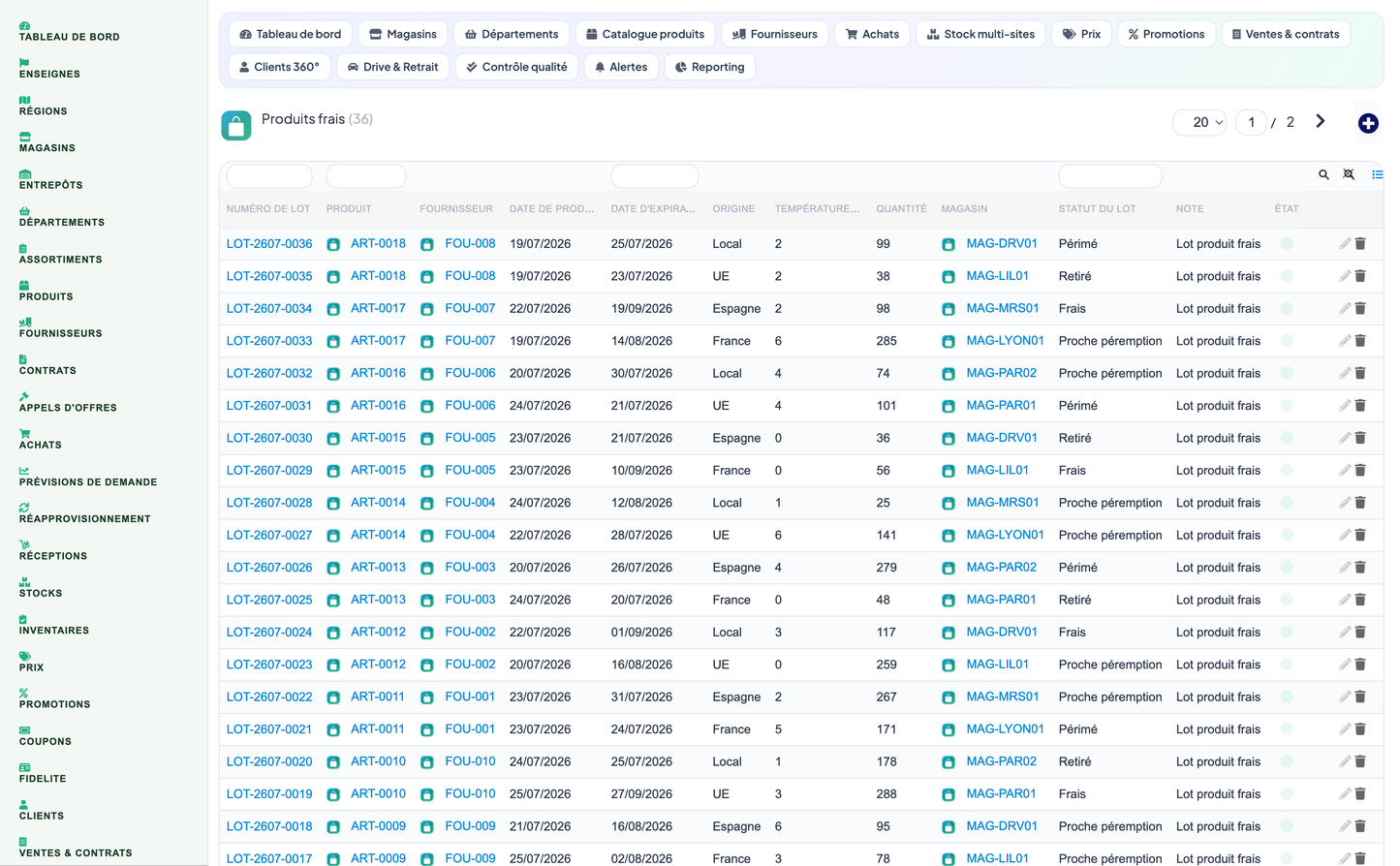Open Fidelite in sidebar
The width and height of the screenshot is (1400, 866).
(x=43, y=774)
